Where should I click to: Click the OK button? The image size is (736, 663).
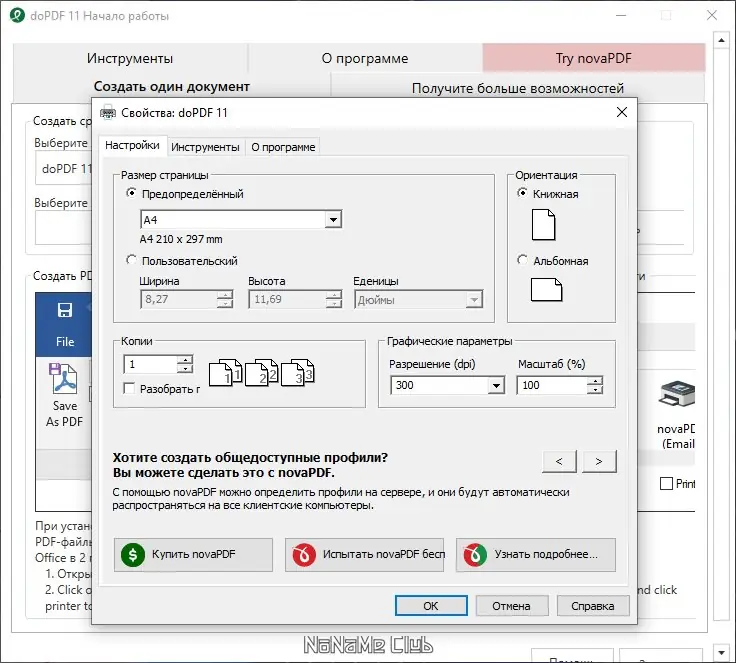pyautogui.click(x=431, y=606)
